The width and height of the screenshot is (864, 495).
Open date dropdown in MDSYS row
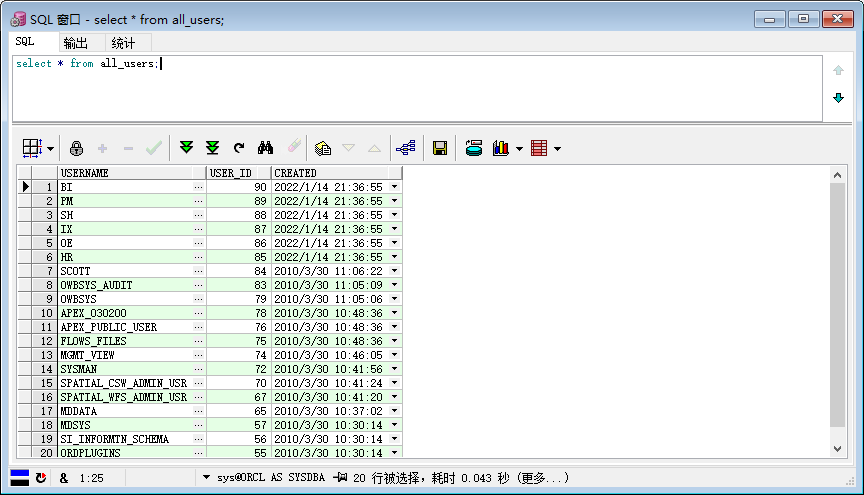click(x=395, y=425)
